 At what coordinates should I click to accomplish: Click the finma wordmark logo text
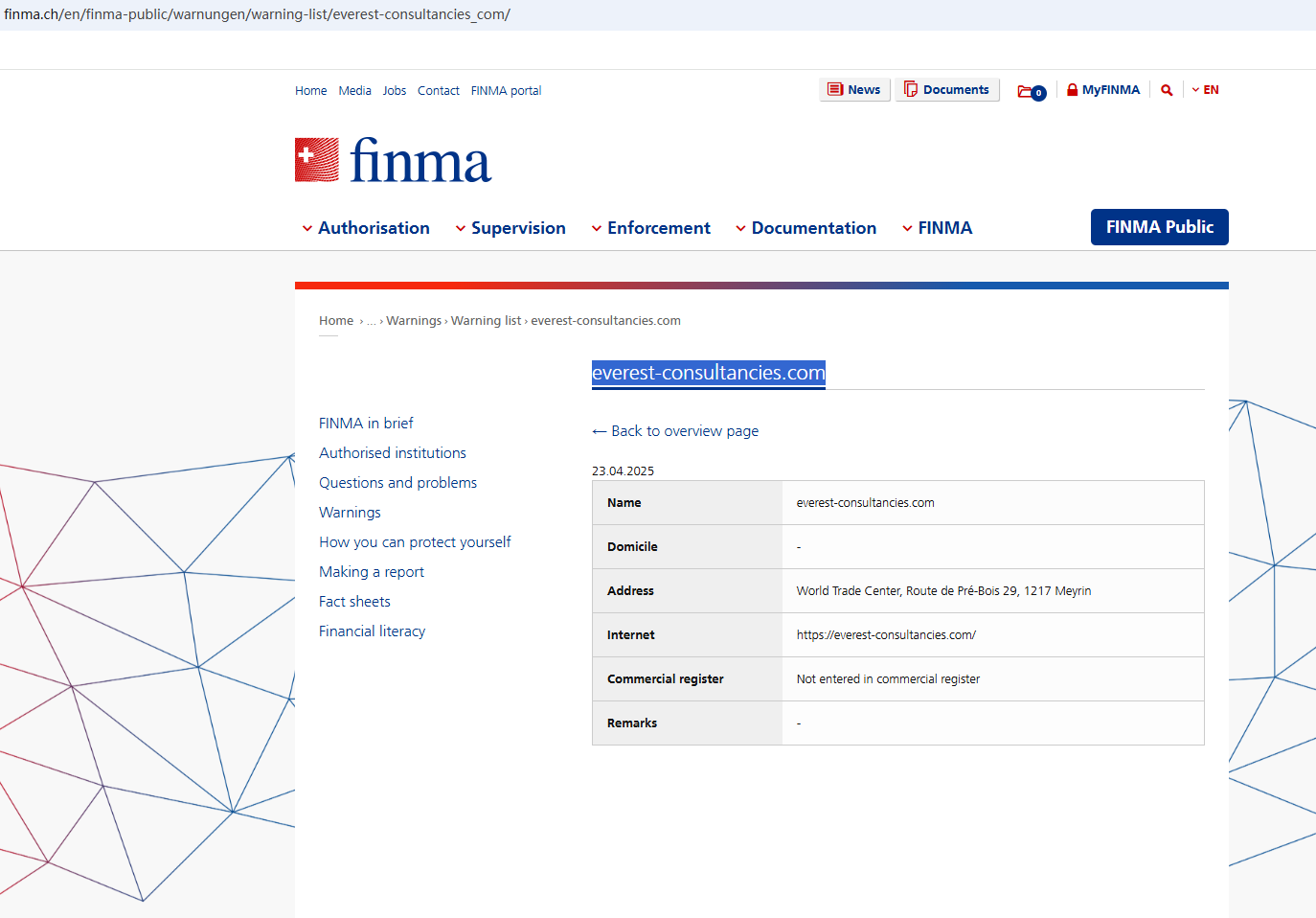420,160
